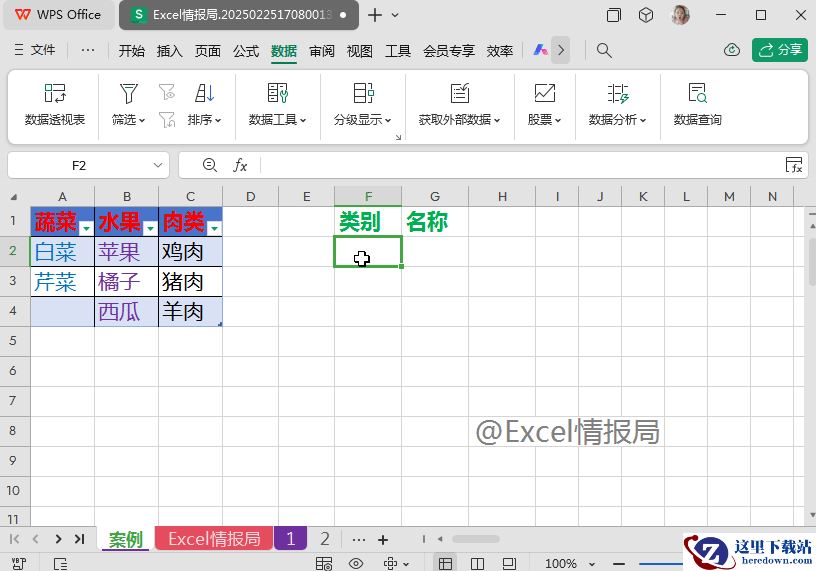Click the 排序 sort icon
This screenshot has height=571, width=816.
205,94
